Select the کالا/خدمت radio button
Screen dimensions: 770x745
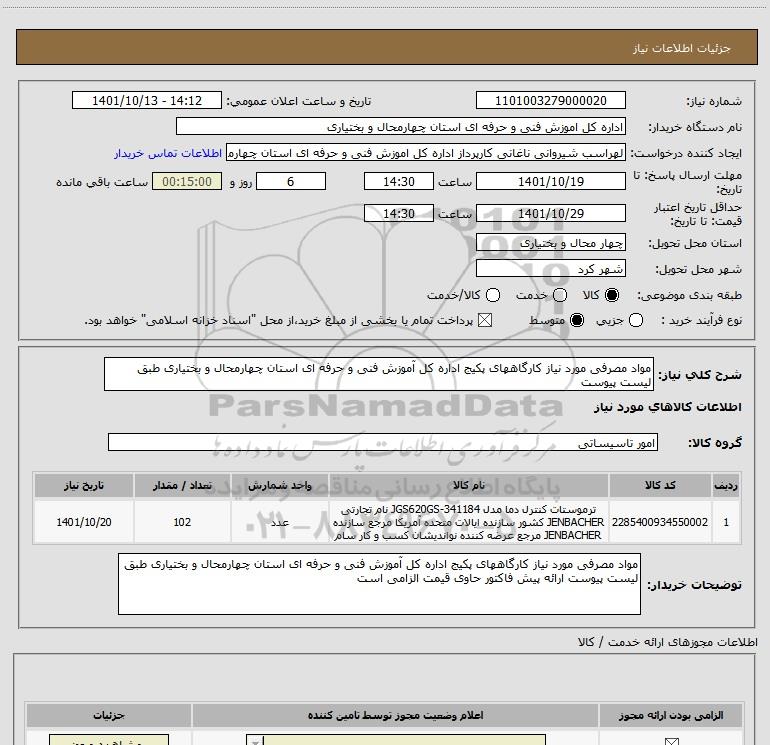click(x=493, y=295)
